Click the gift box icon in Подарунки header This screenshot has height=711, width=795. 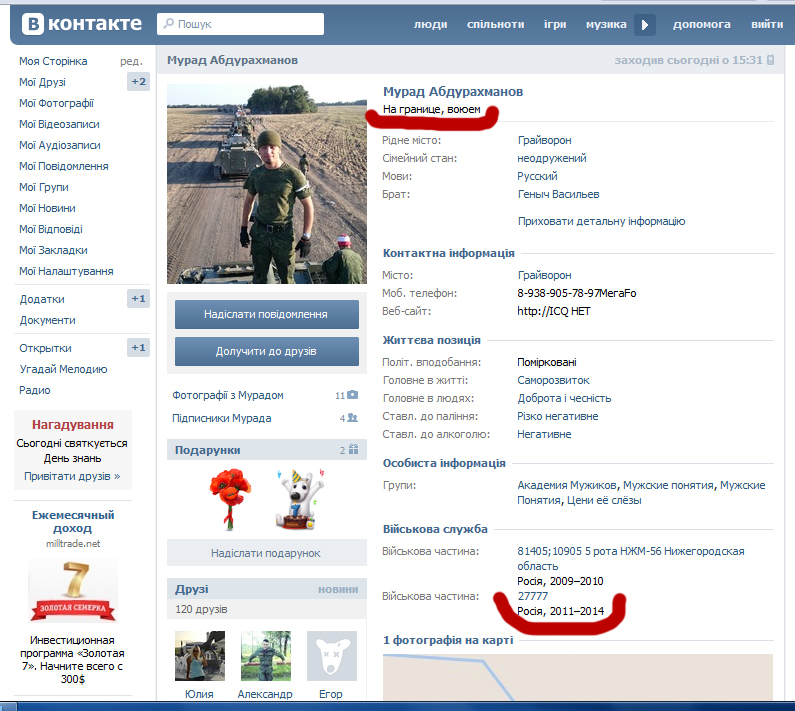[353, 450]
